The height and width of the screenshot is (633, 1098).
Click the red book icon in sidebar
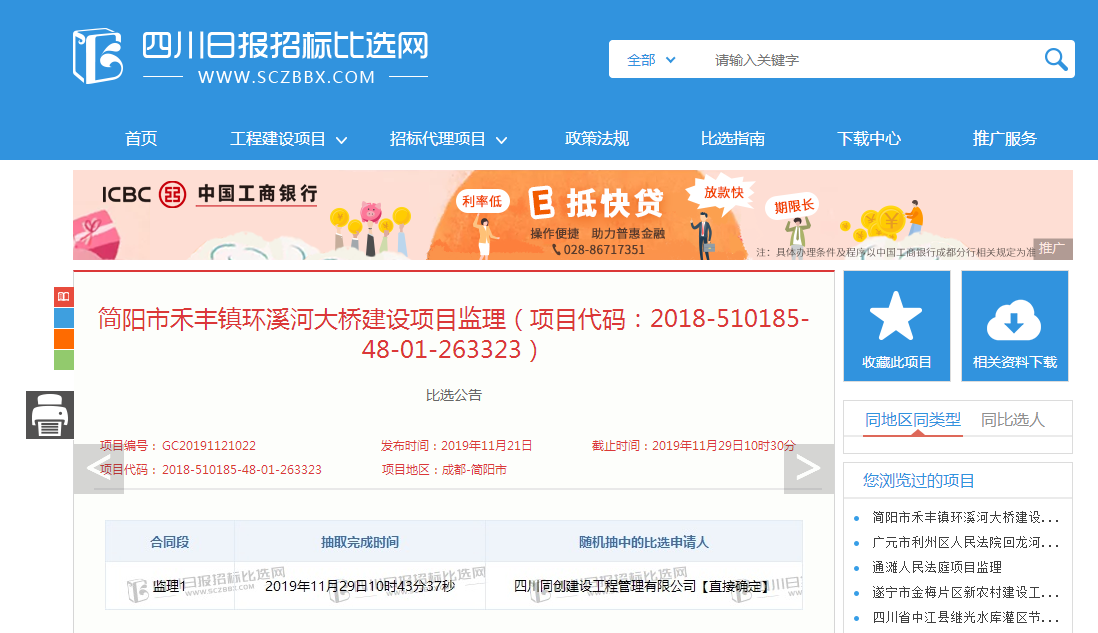point(64,297)
